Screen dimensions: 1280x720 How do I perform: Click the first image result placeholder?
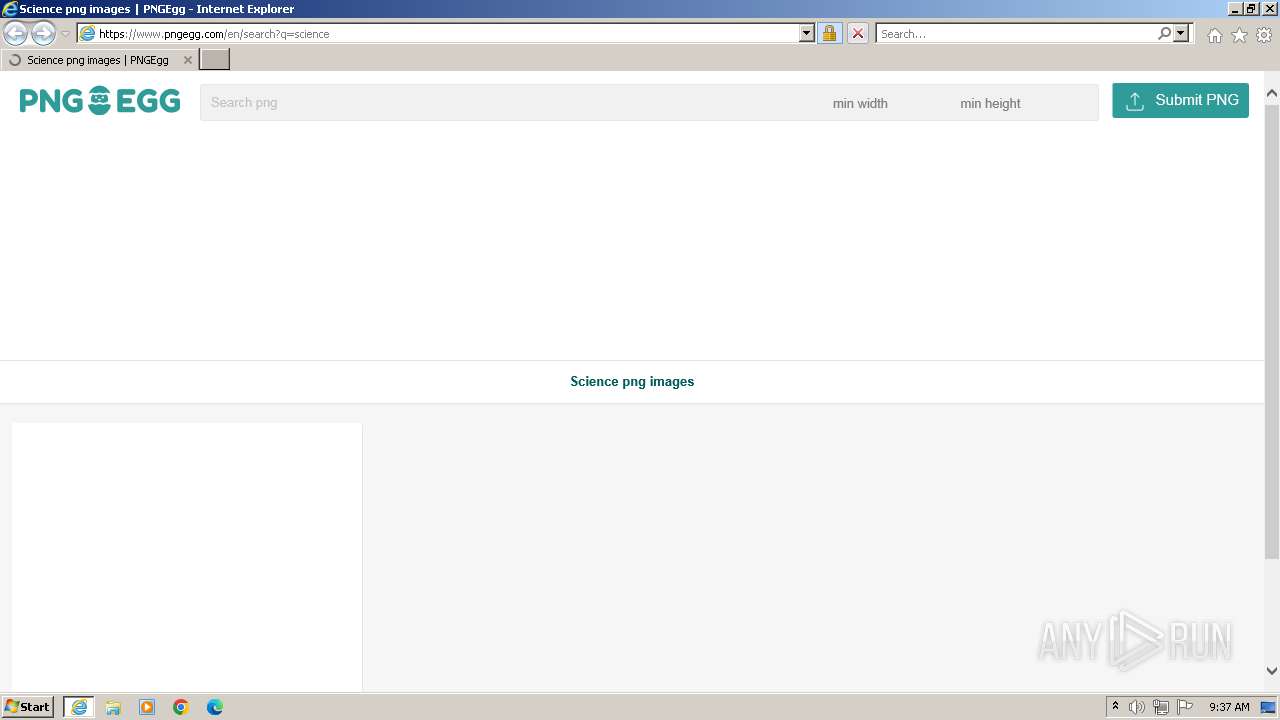coord(187,557)
